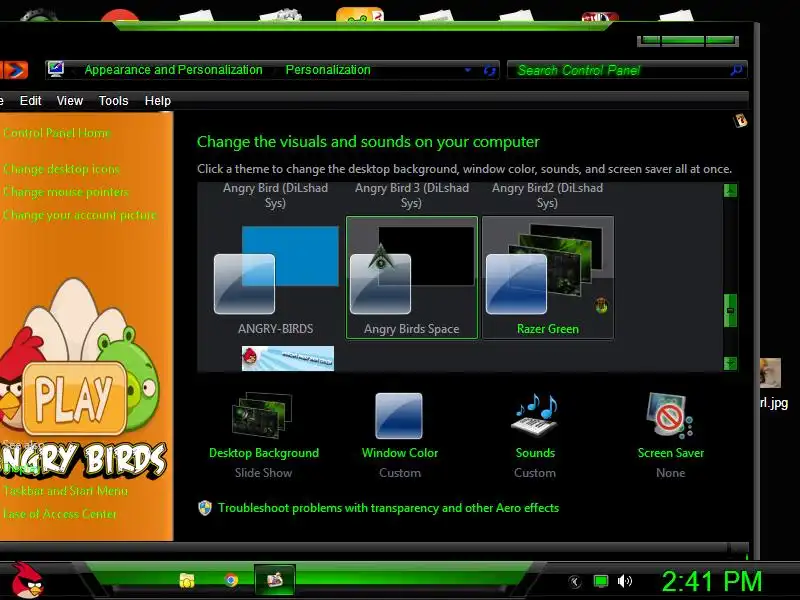
Task: Click the theme list scroll up arrow
Action: click(x=730, y=191)
